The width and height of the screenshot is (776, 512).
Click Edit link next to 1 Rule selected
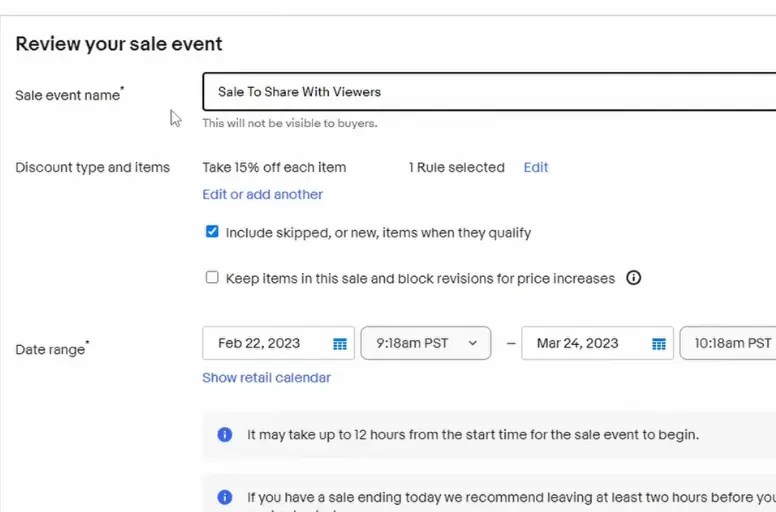(535, 168)
